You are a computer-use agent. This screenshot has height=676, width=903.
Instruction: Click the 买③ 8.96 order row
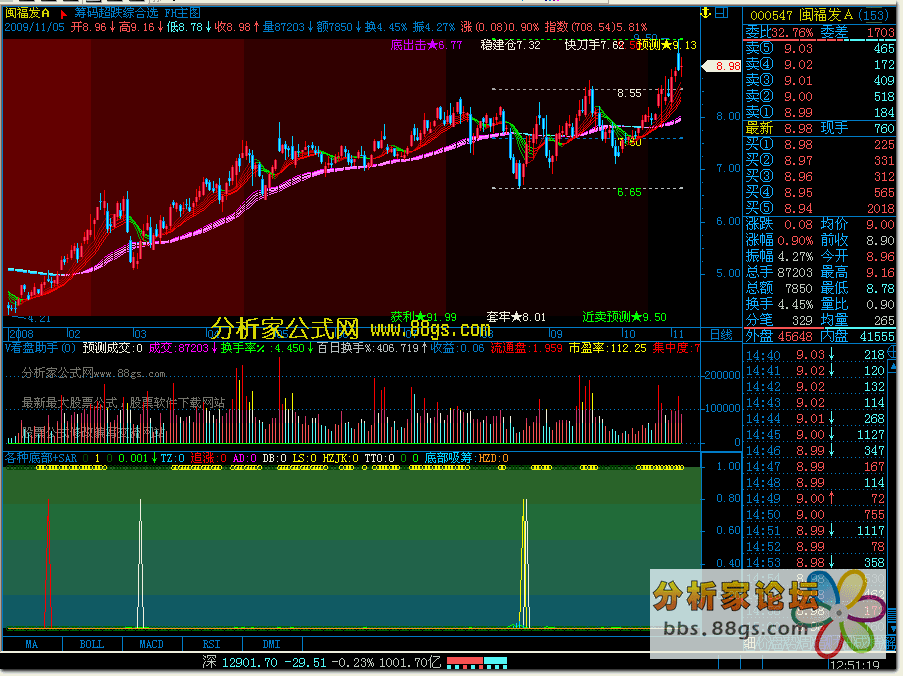[x=820, y=177]
